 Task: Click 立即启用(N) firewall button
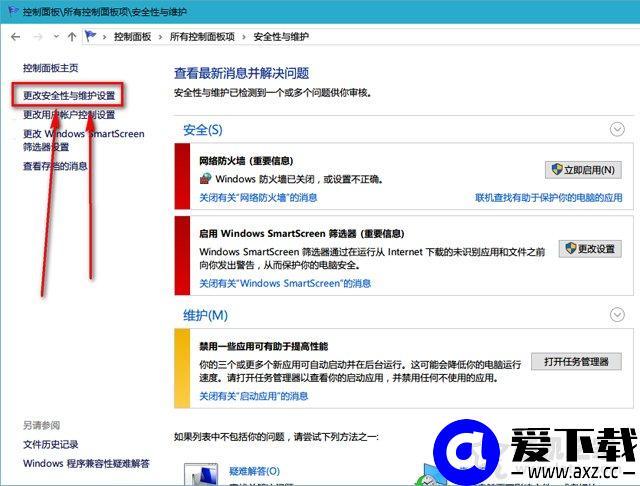pyautogui.click(x=583, y=170)
